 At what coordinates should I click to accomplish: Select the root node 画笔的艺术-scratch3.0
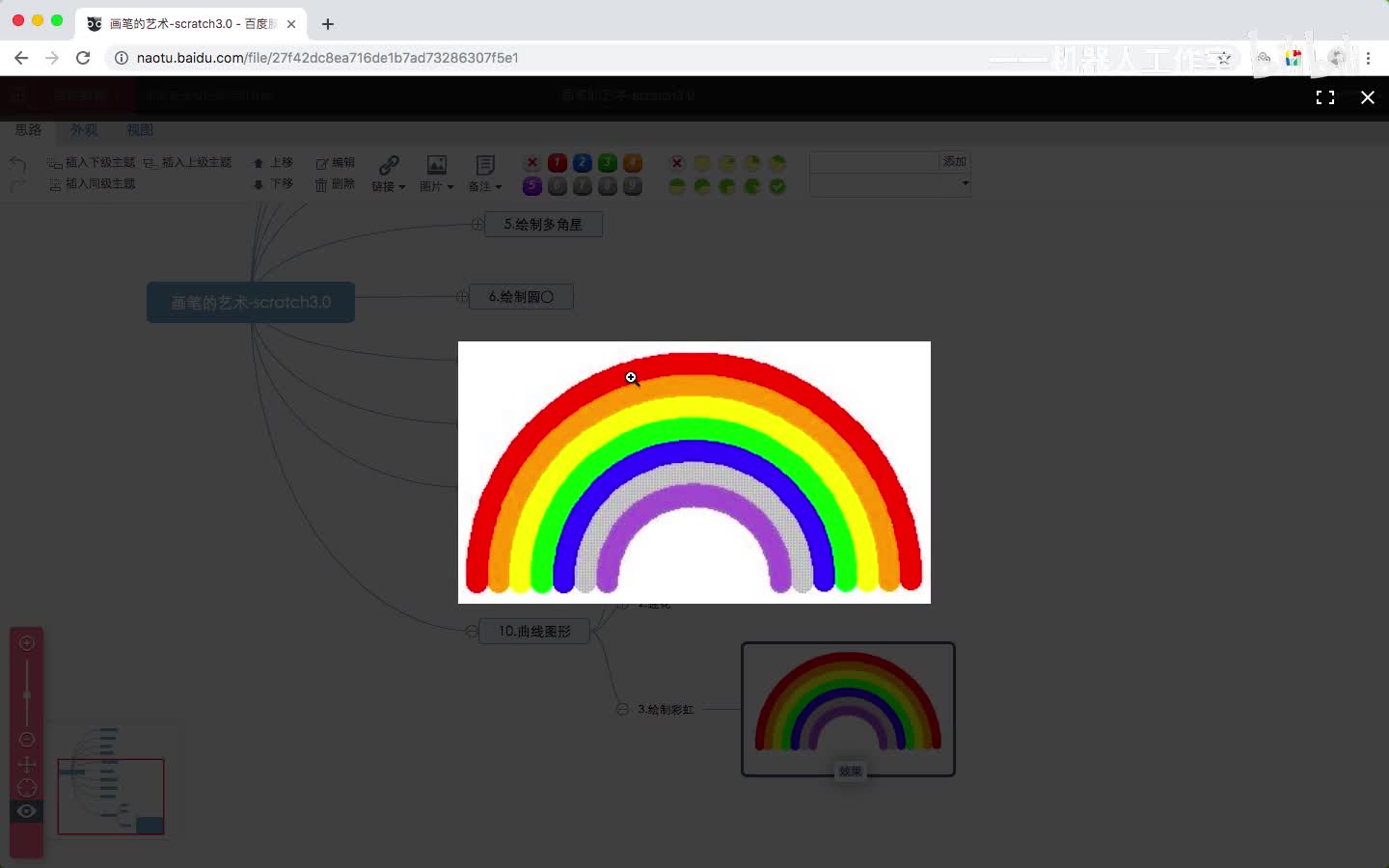point(251,302)
